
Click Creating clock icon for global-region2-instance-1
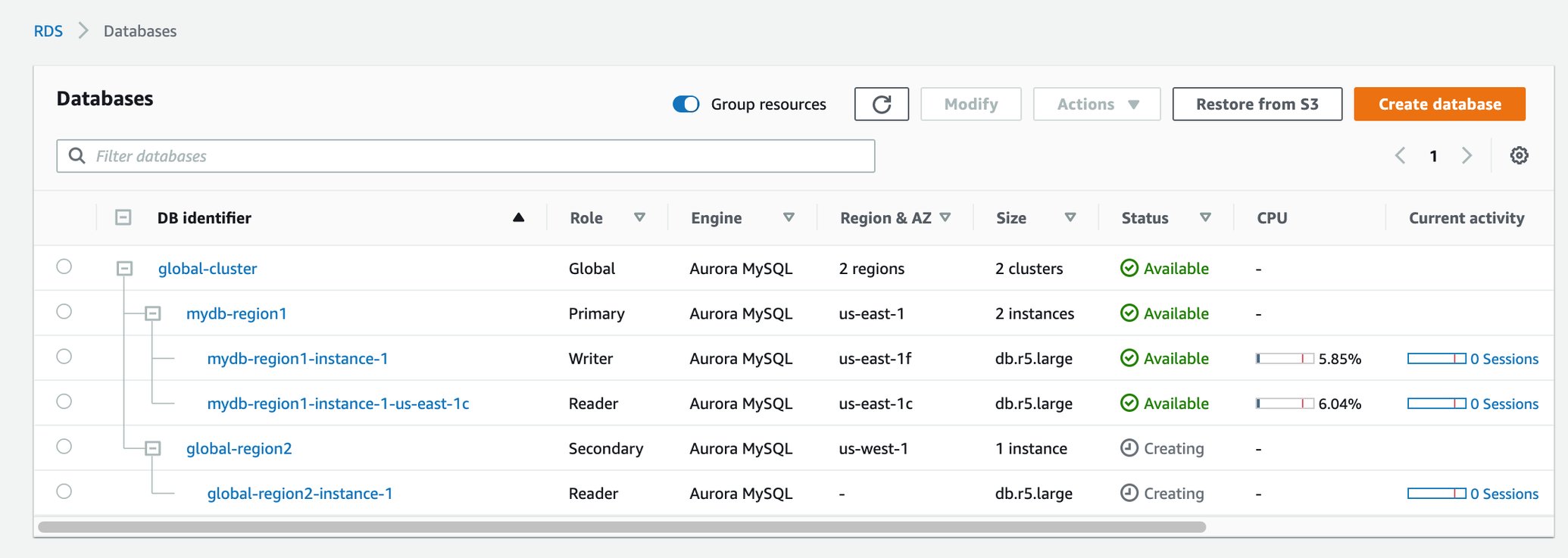[x=1129, y=493]
